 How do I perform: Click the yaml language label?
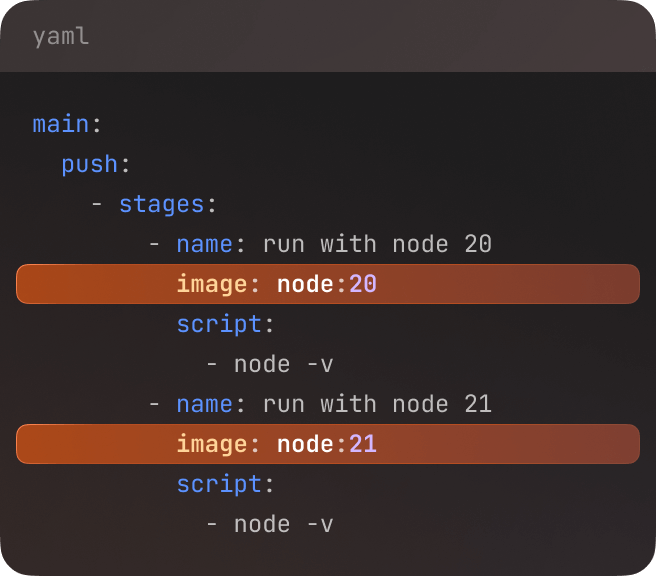[x=60, y=37]
